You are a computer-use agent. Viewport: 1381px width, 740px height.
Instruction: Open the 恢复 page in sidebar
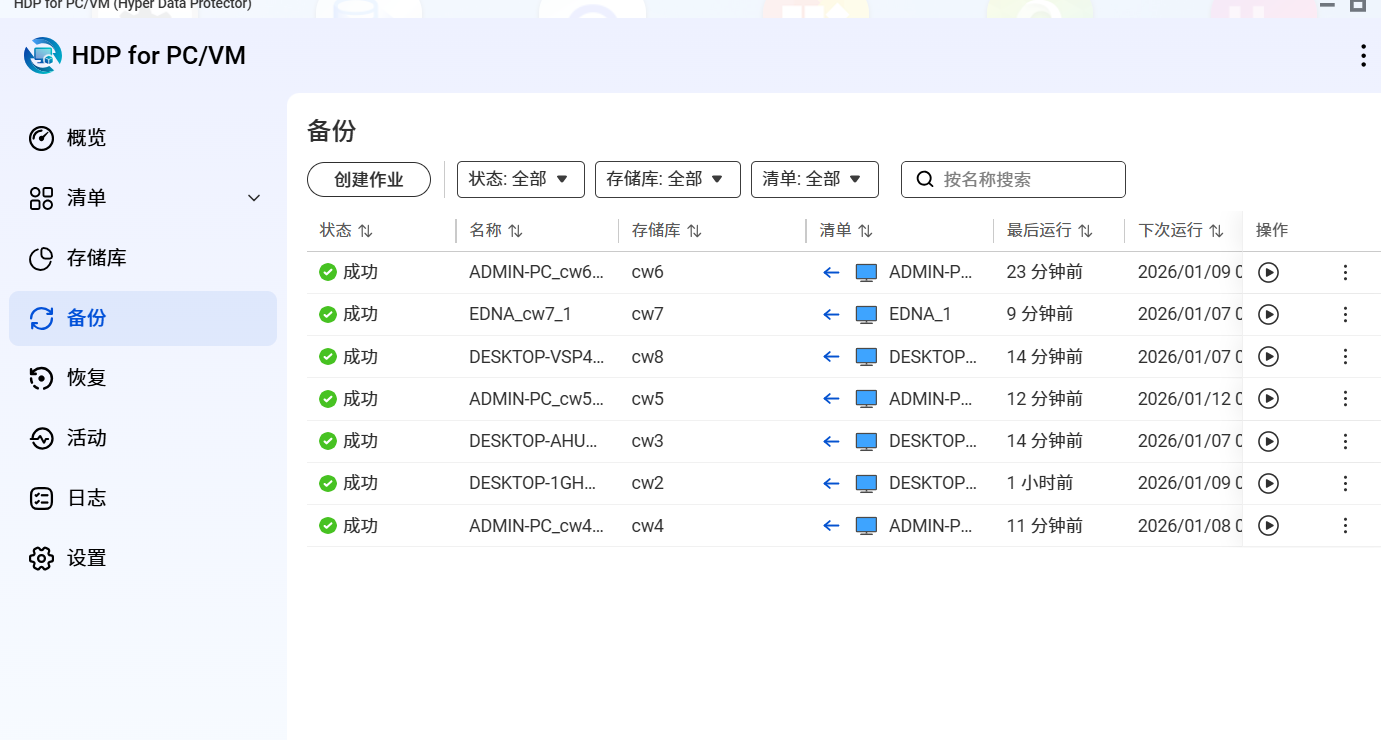tap(86, 378)
